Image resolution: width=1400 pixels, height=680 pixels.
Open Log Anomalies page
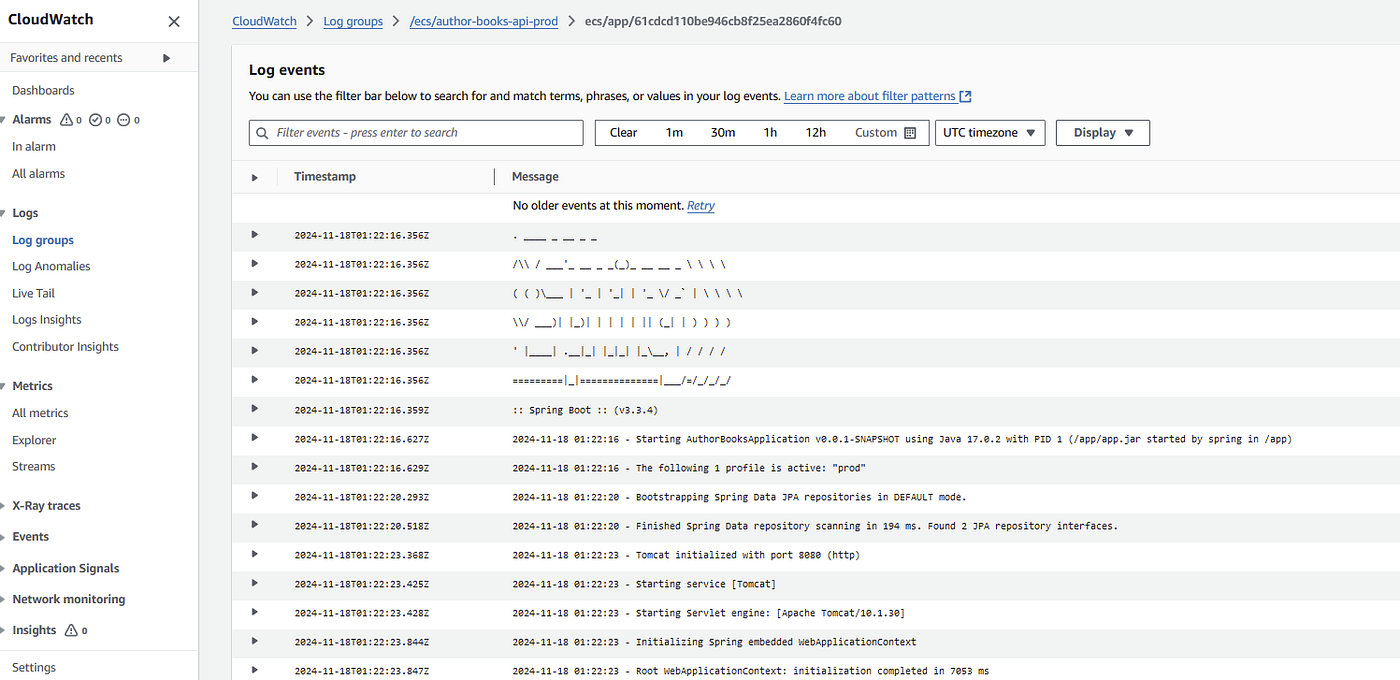pos(51,267)
